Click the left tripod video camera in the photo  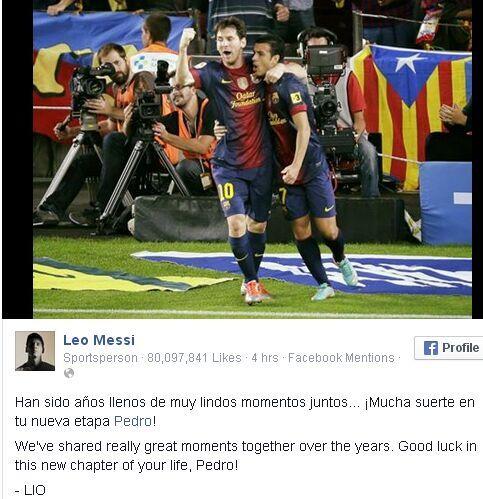click(x=89, y=88)
